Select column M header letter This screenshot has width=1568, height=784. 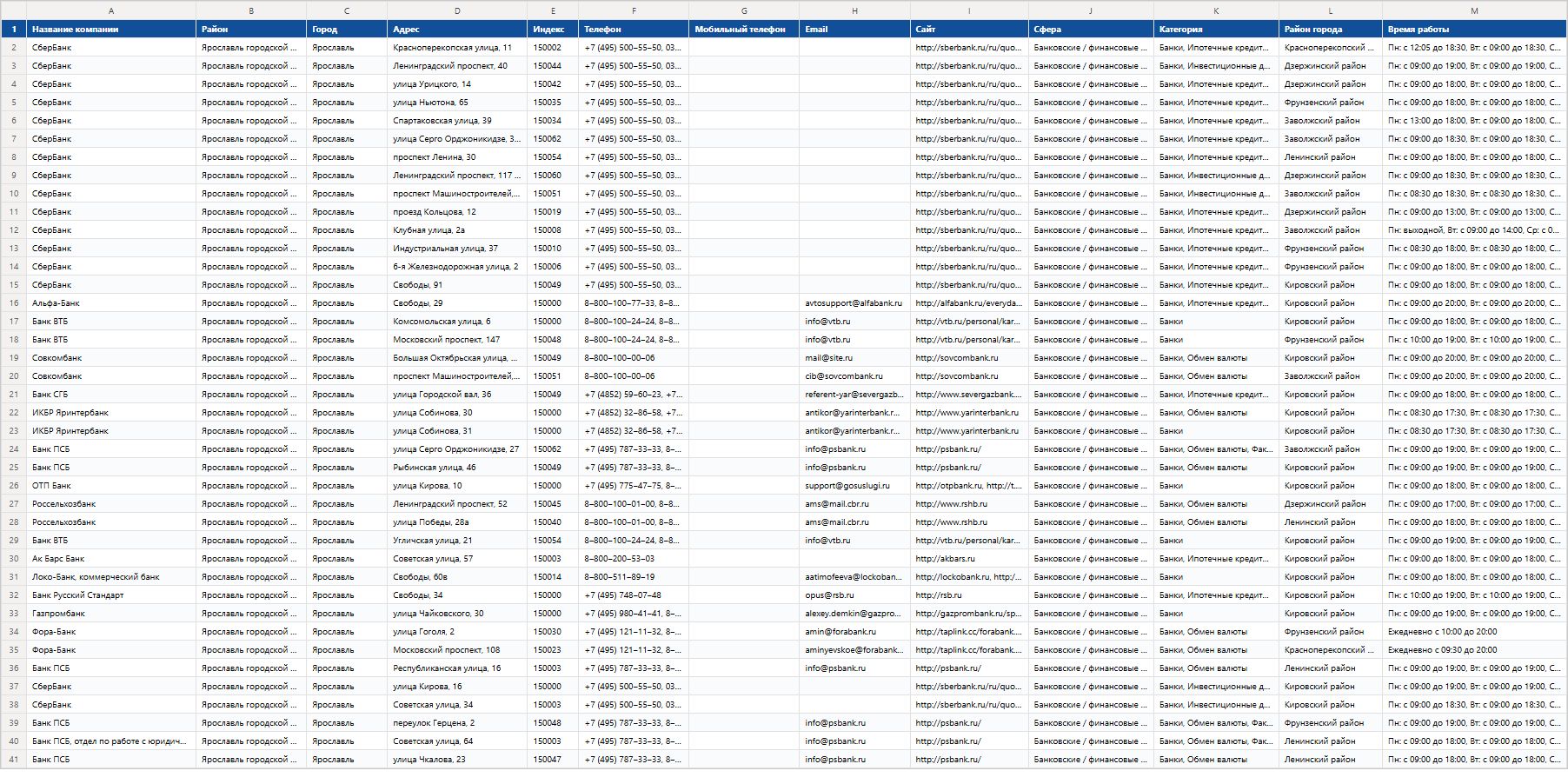tap(1474, 10)
